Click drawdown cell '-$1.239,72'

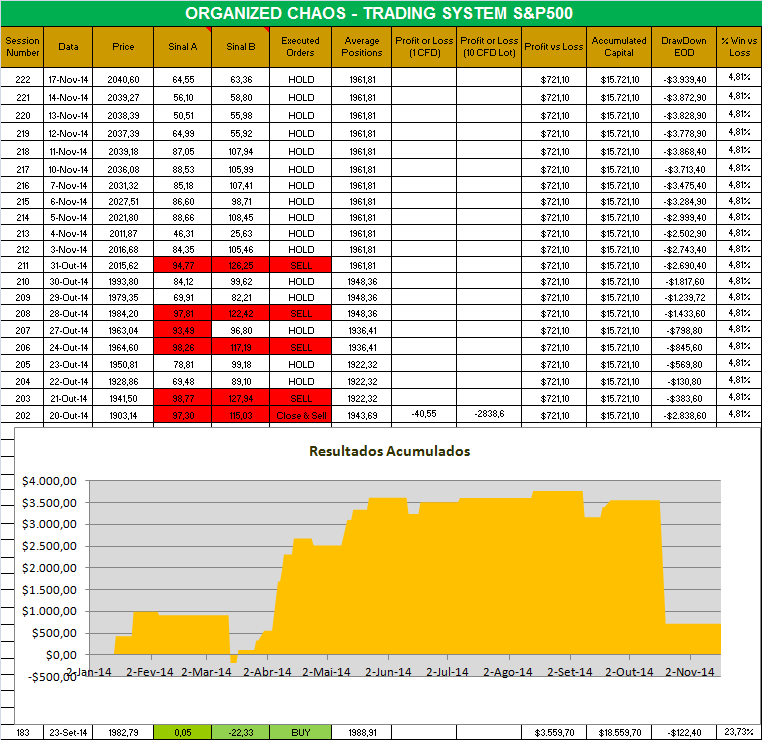tap(684, 297)
